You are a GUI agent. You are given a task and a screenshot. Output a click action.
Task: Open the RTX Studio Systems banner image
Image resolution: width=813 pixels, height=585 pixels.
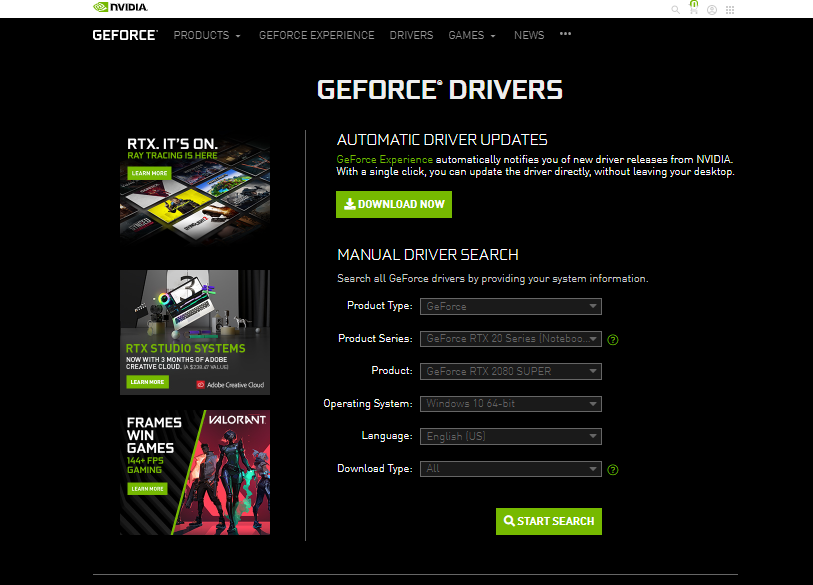coord(195,332)
